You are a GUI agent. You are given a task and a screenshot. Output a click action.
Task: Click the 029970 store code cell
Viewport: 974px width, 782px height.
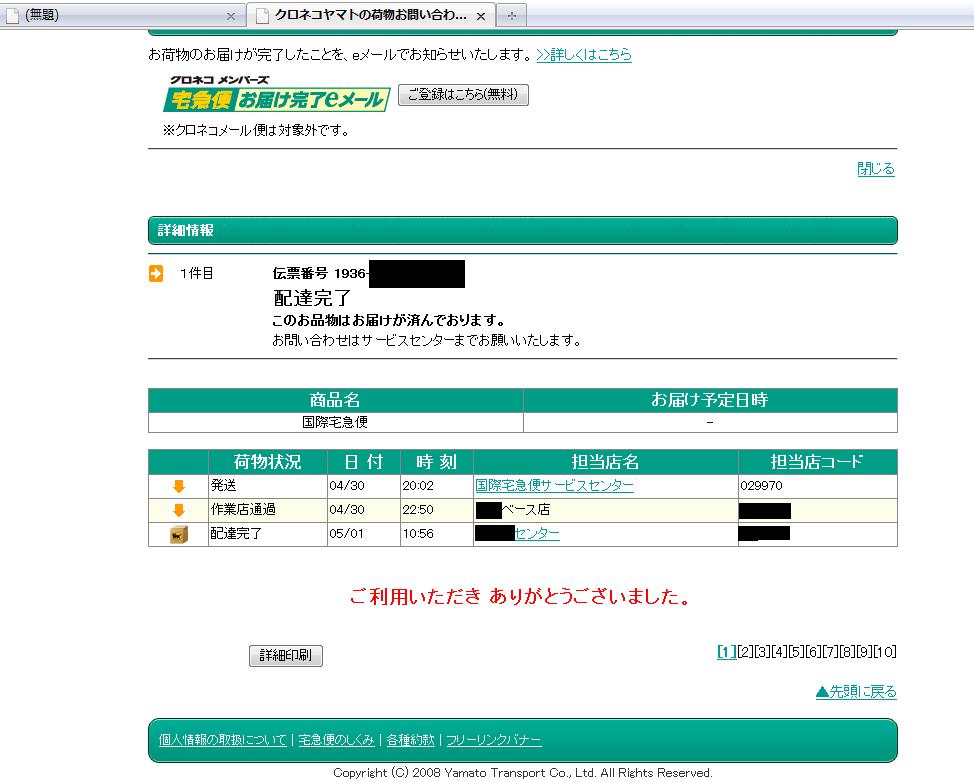tap(817, 486)
